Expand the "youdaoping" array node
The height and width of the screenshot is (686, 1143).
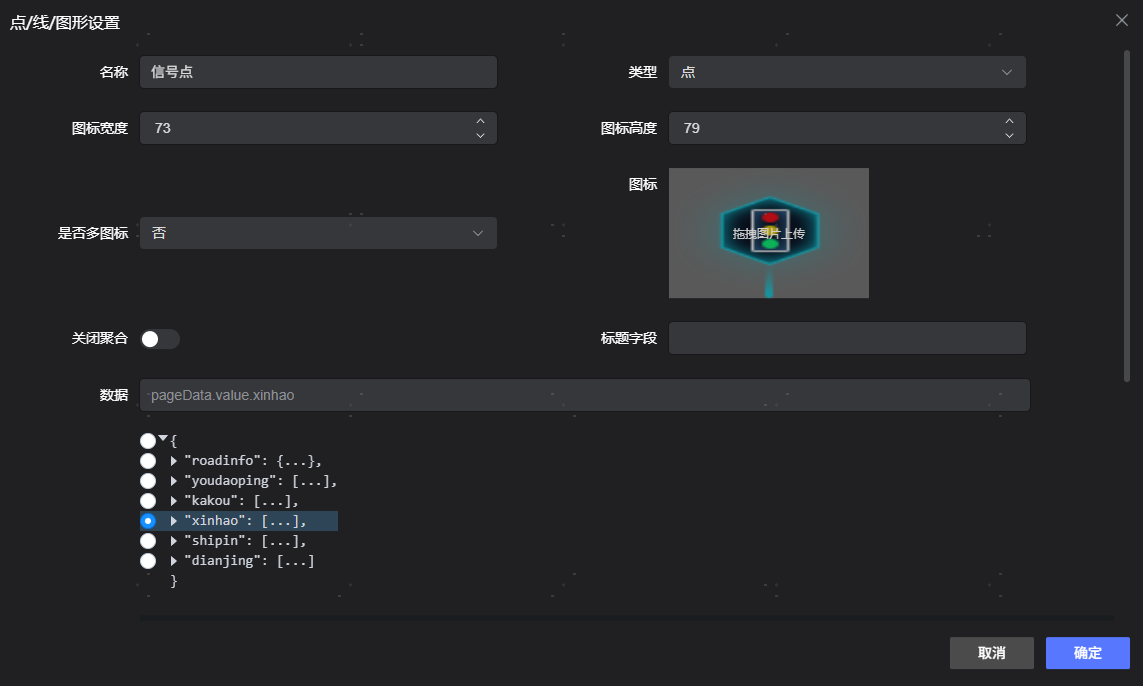point(174,481)
